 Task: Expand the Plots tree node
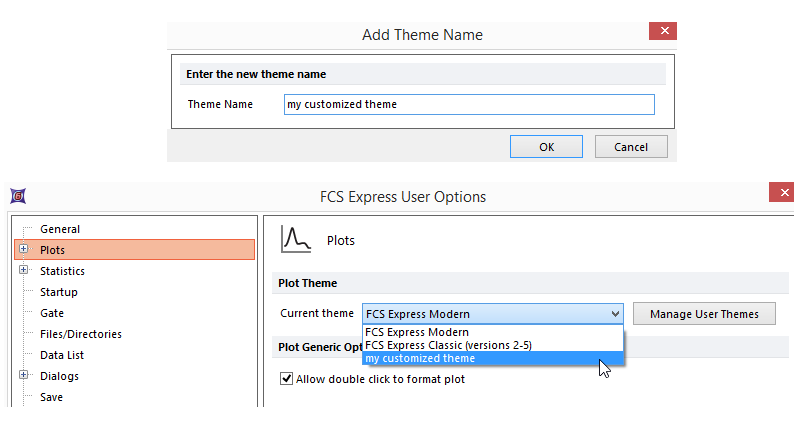[x=23, y=250]
